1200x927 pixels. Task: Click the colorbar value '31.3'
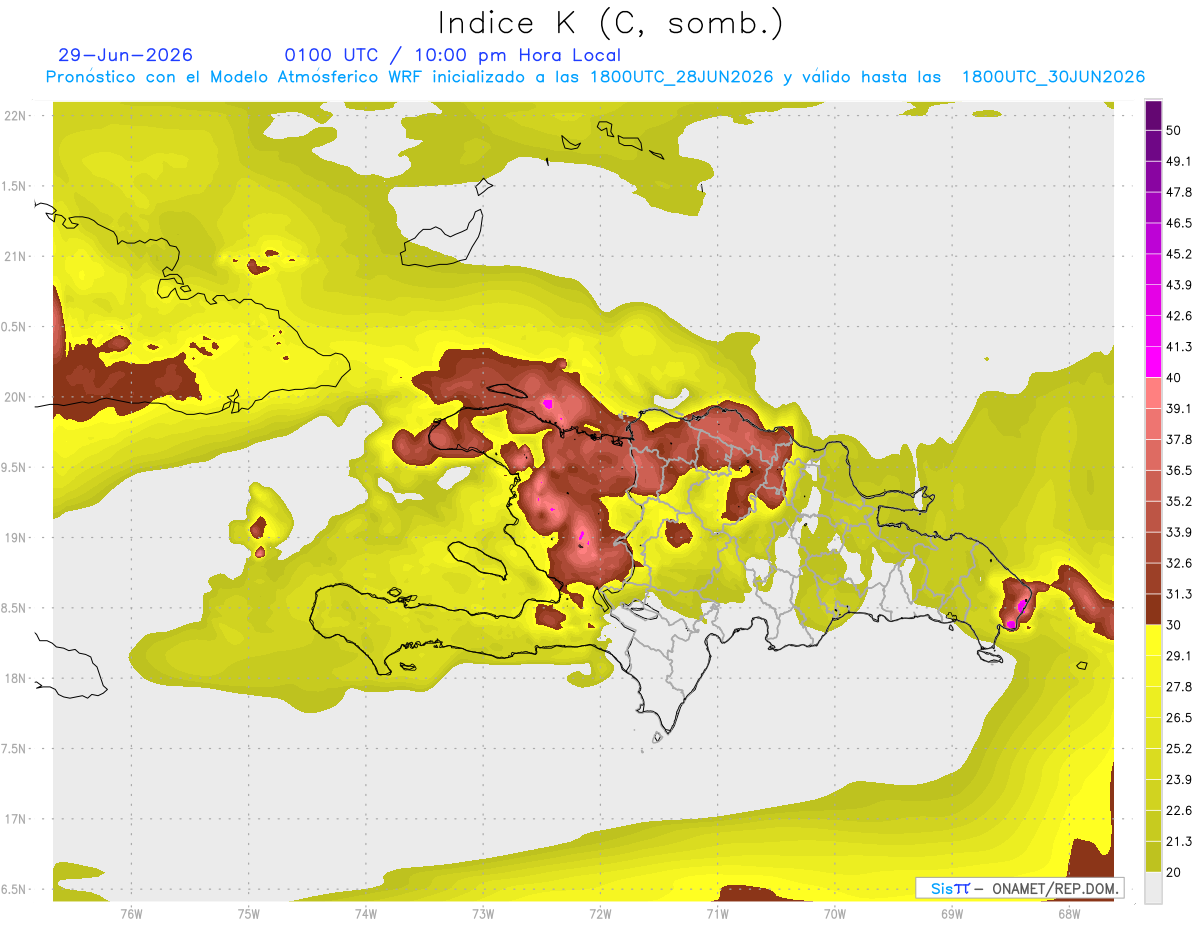pyautogui.click(x=1180, y=594)
